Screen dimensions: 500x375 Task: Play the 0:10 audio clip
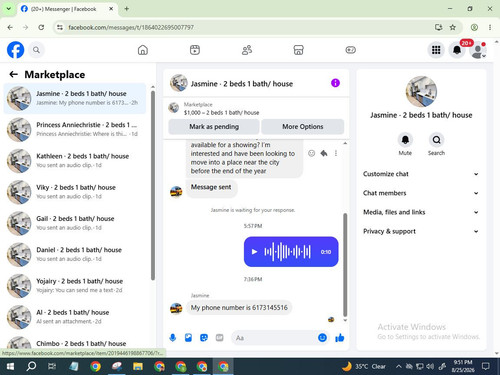click(x=254, y=252)
